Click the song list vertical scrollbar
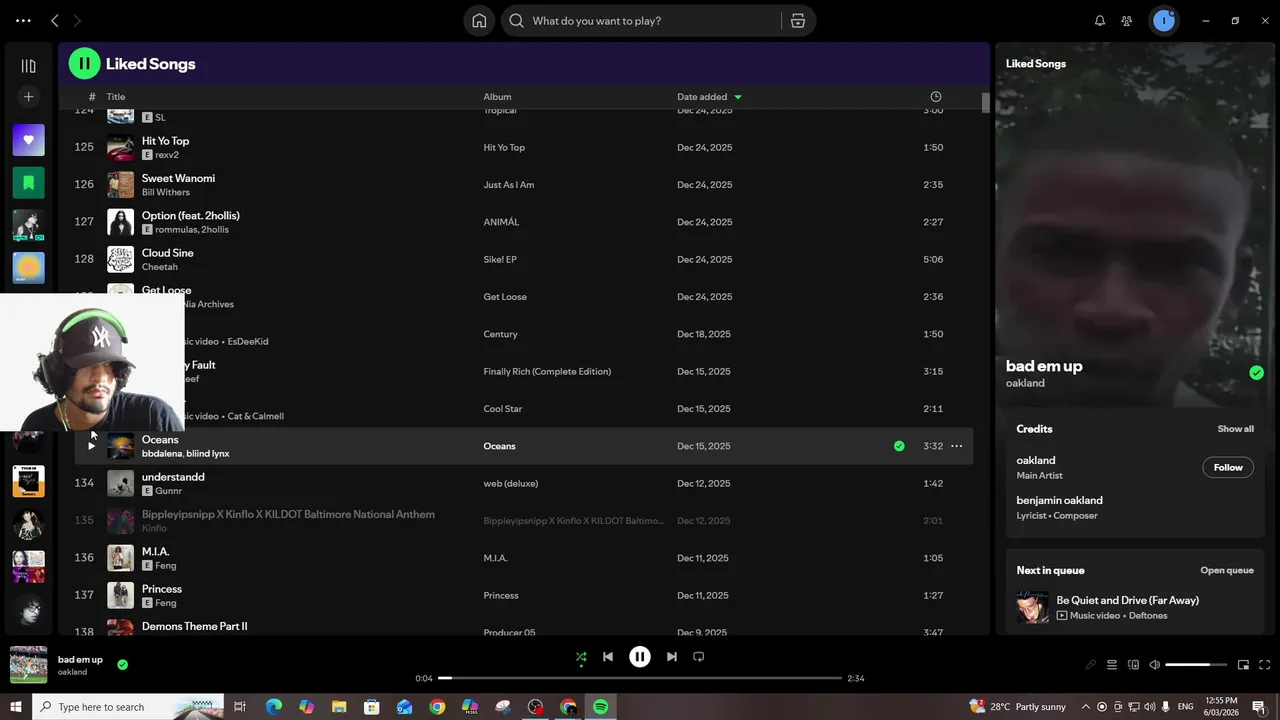 pos(985,103)
